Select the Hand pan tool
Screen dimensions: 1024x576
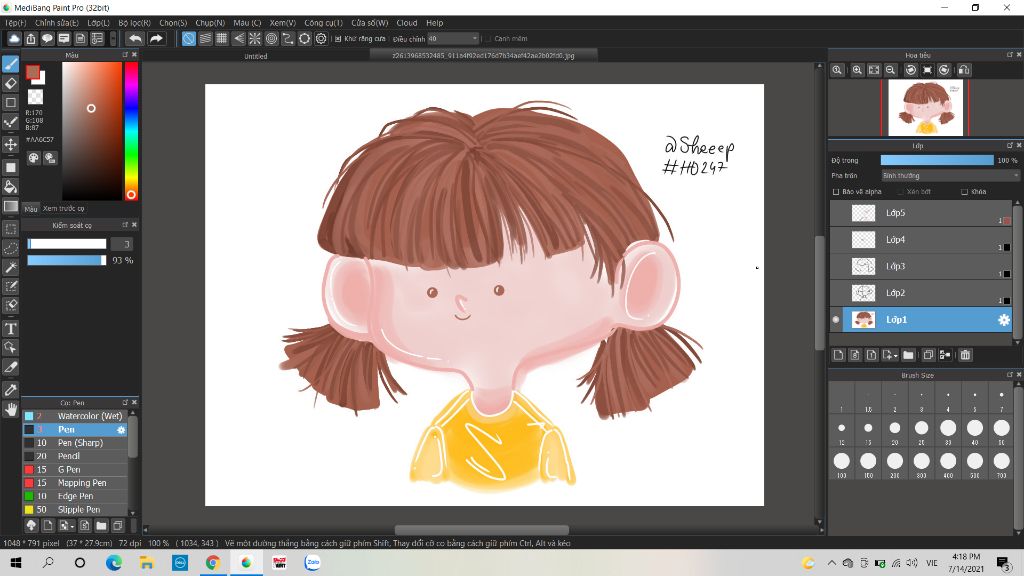tap(10, 409)
